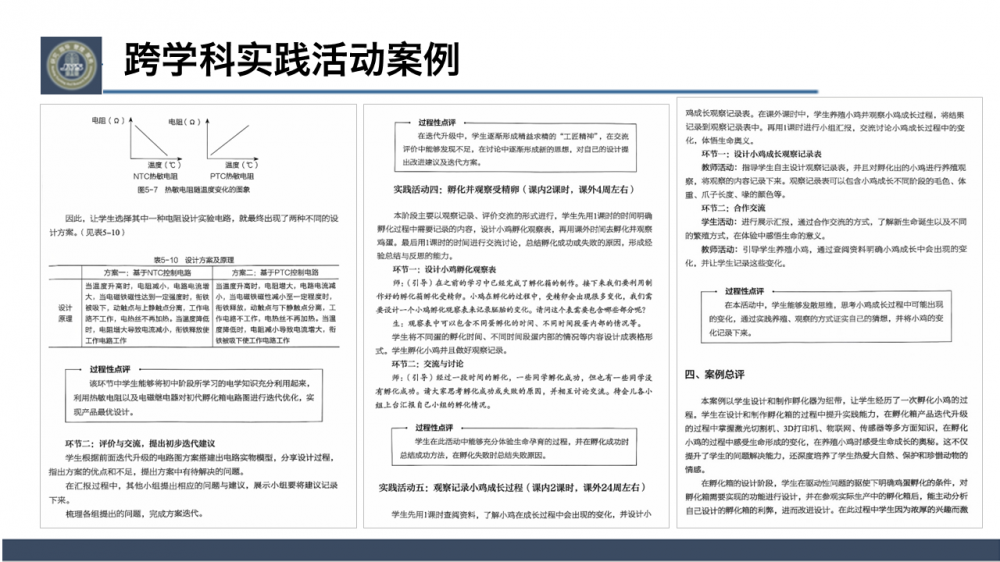Select the 图5-7 figure caption
Screen dimensions: 1000x562
click(192, 188)
